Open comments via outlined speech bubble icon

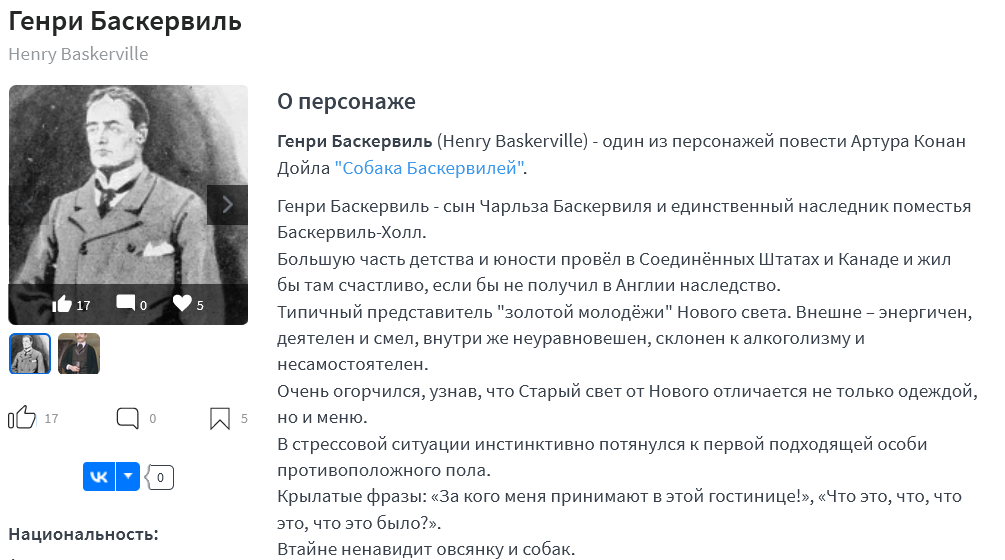(128, 418)
